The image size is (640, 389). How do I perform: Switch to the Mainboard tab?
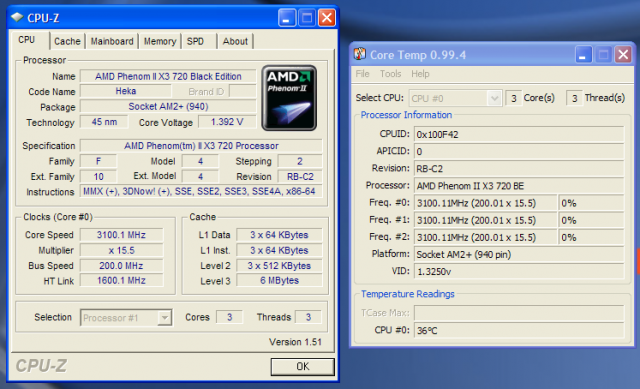pos(112,41)
